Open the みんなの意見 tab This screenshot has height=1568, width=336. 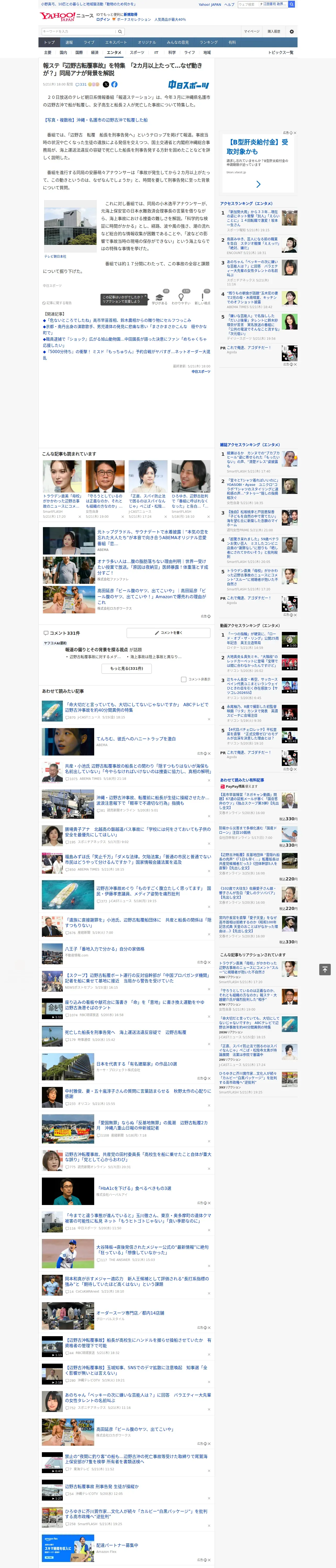[178, 43]
